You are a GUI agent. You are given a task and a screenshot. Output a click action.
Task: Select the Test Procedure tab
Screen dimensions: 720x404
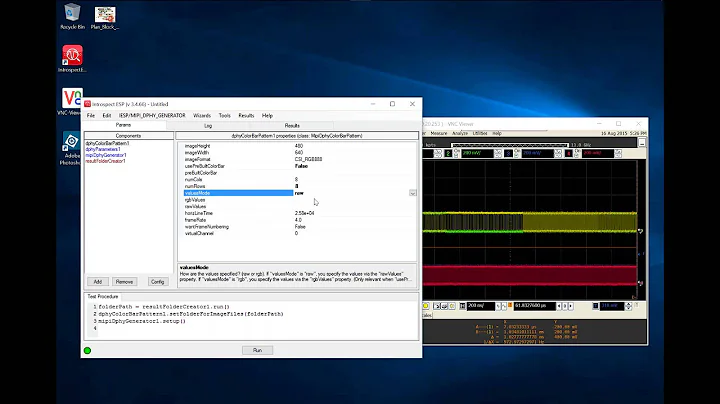point(103,297)
